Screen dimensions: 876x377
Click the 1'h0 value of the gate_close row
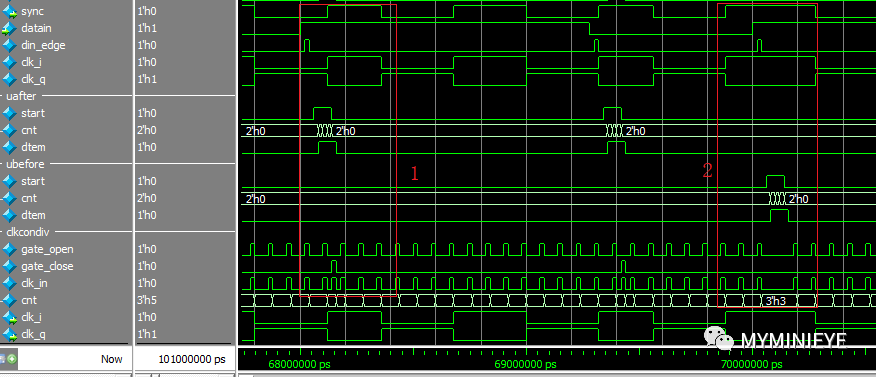tap(147, 266)
